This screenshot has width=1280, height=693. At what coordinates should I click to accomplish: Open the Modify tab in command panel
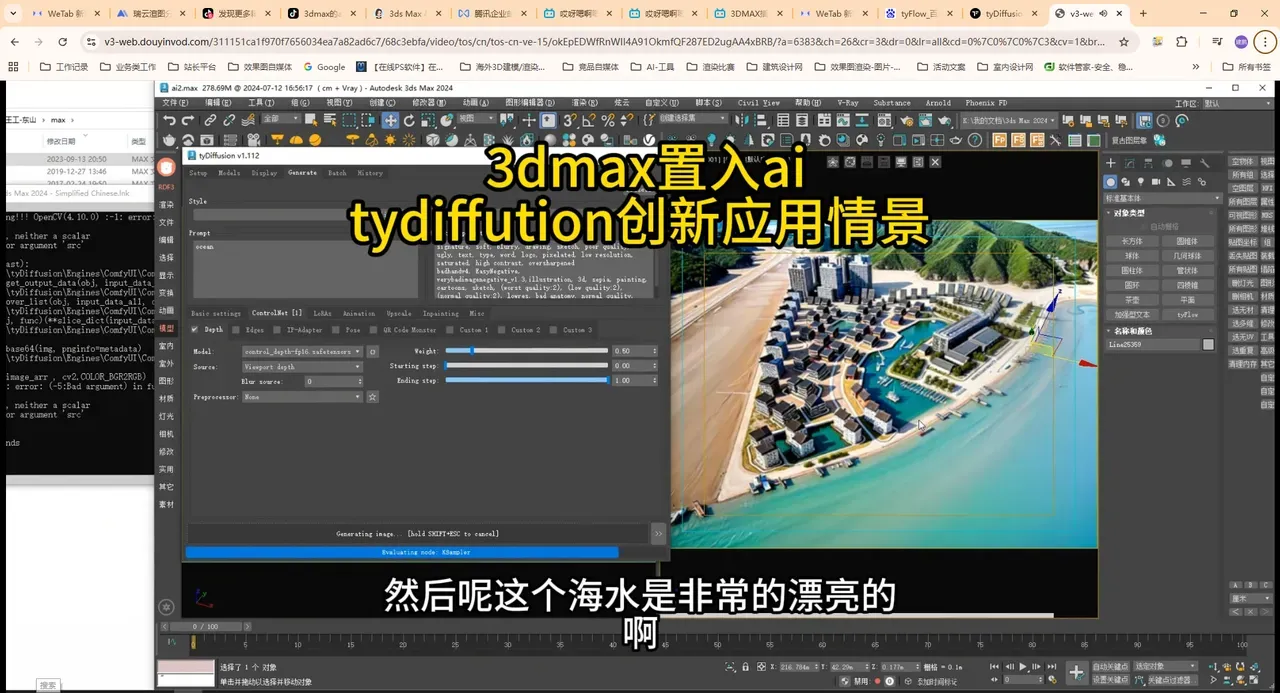click(1130, 162)
